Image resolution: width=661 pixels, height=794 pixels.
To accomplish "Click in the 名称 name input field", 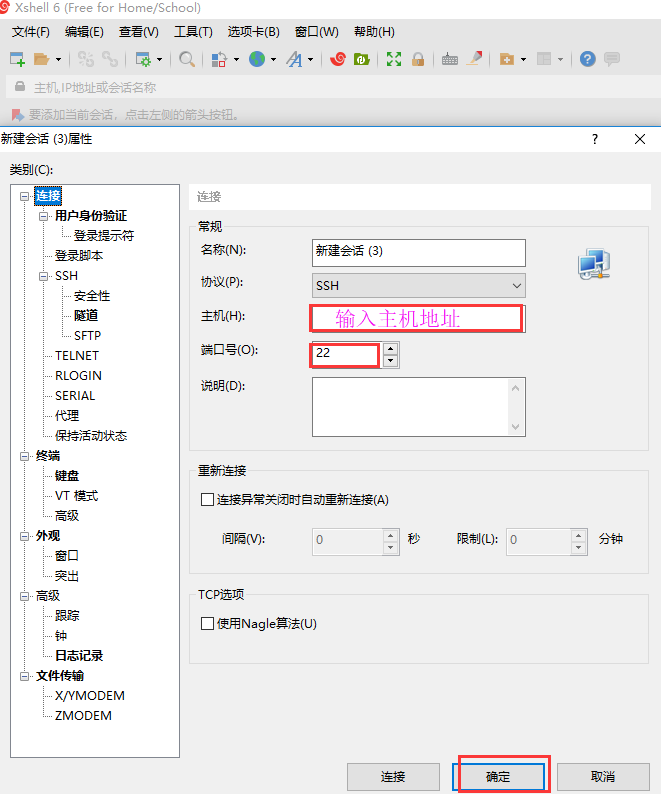I will (x=419, y=253).
